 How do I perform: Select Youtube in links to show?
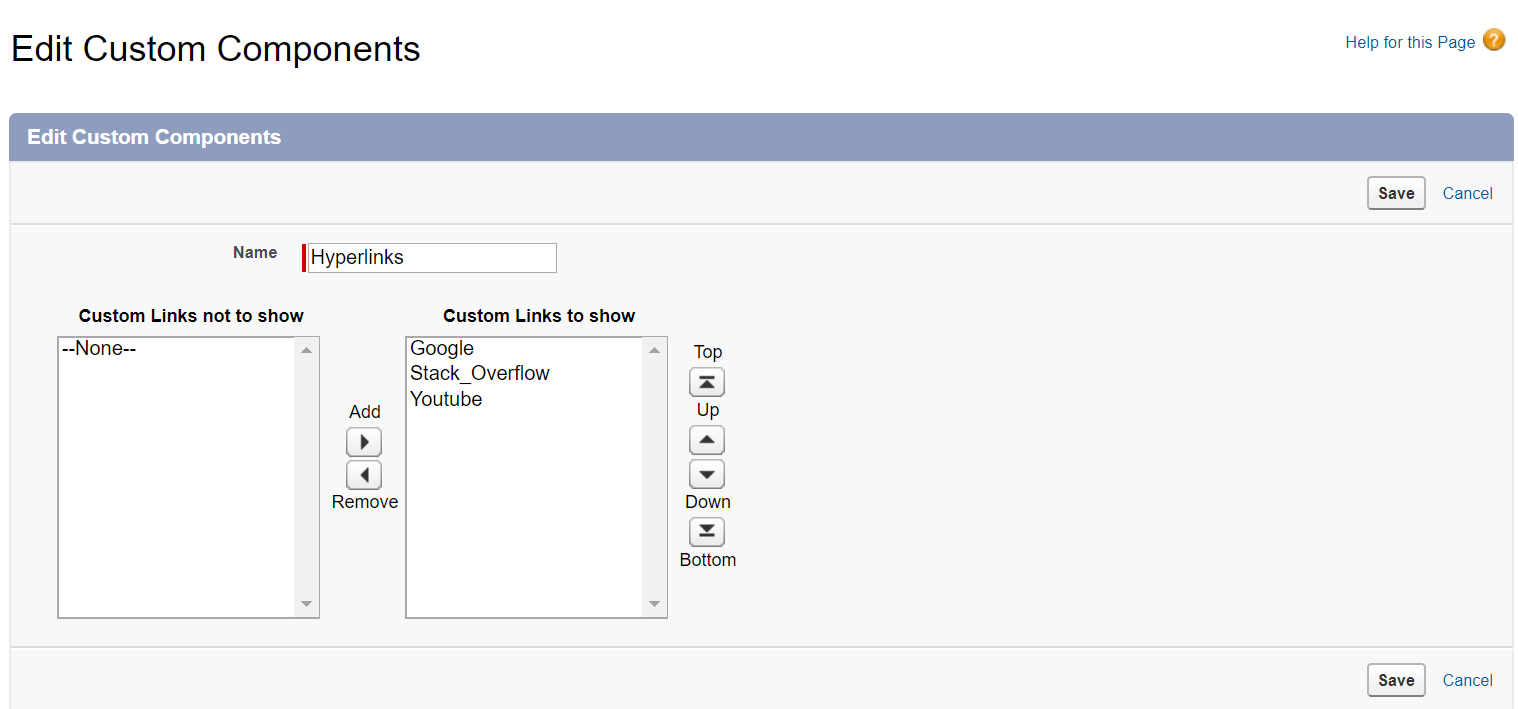(x=446, y=399)
